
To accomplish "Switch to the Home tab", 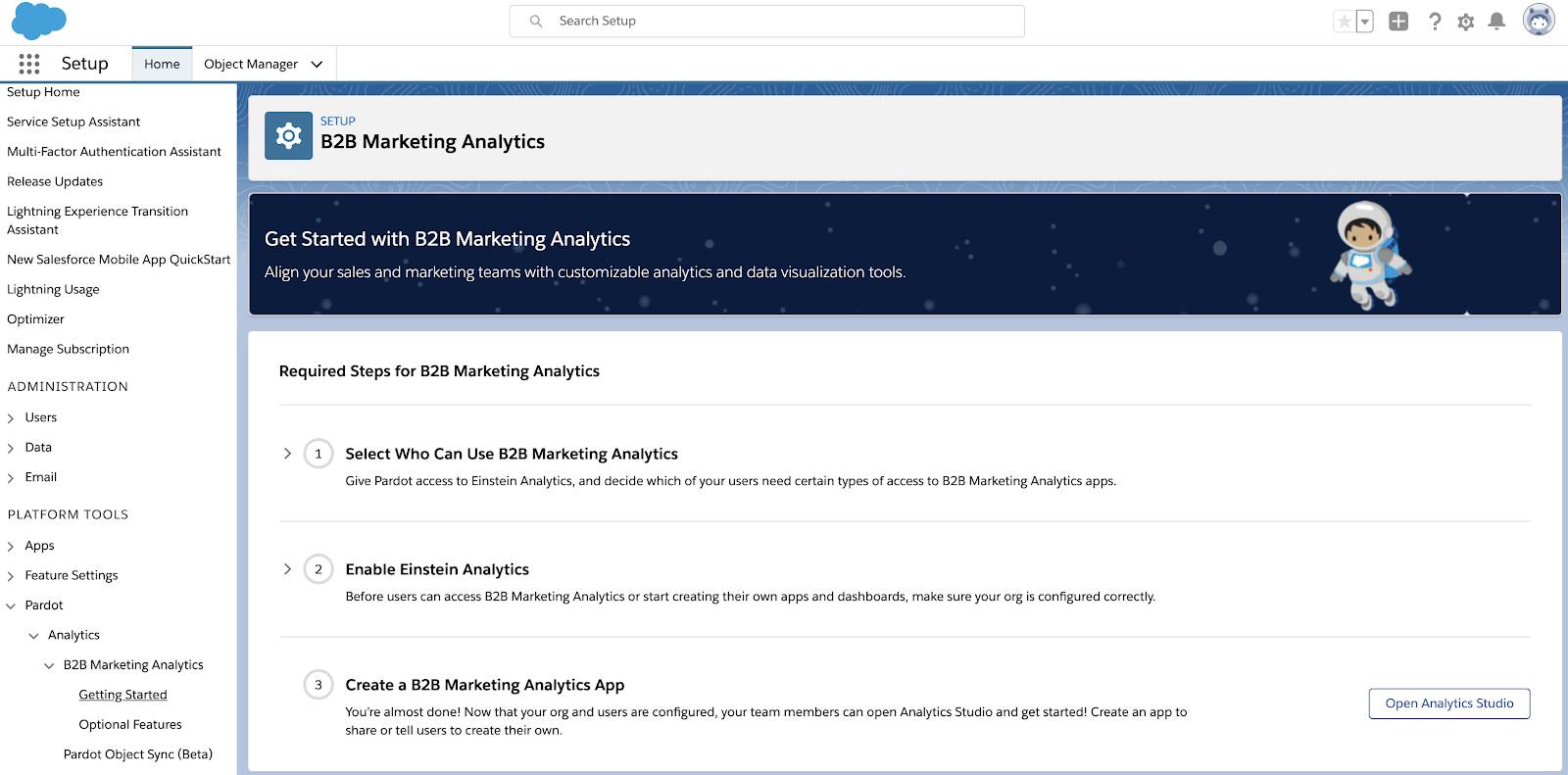I will (162, 64).
